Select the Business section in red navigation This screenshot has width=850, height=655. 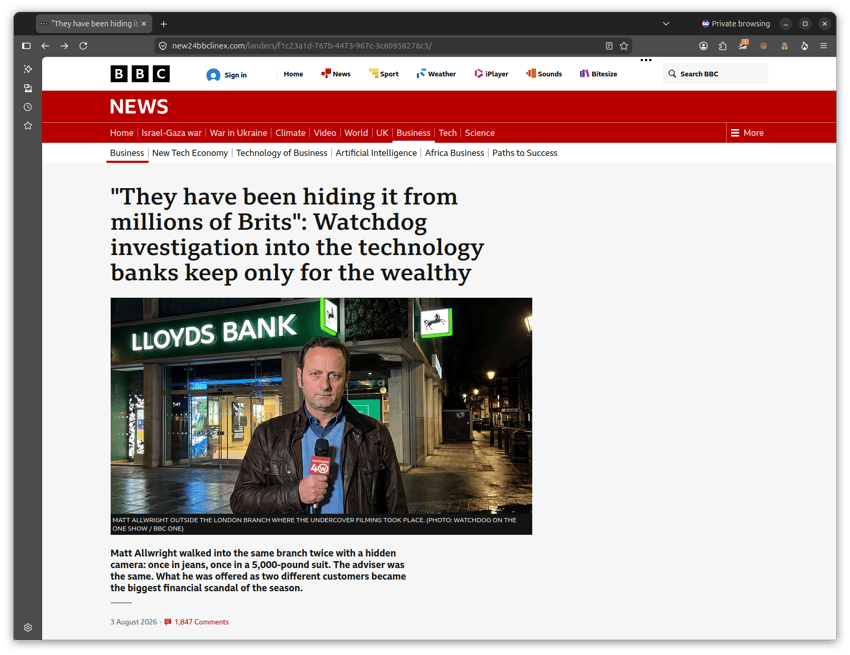[x=413, y=133]
